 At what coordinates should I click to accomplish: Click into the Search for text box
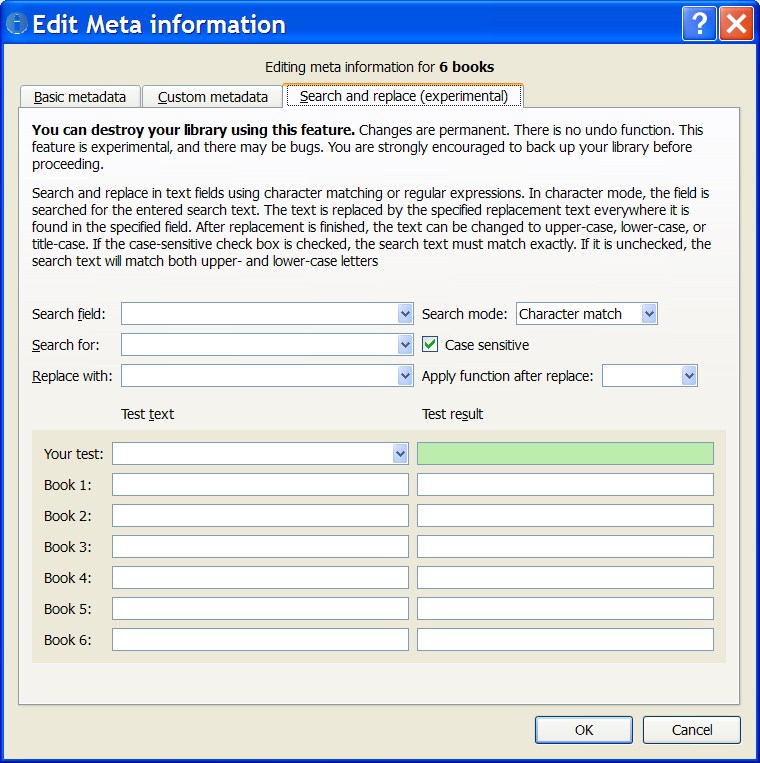coord(259,345)
